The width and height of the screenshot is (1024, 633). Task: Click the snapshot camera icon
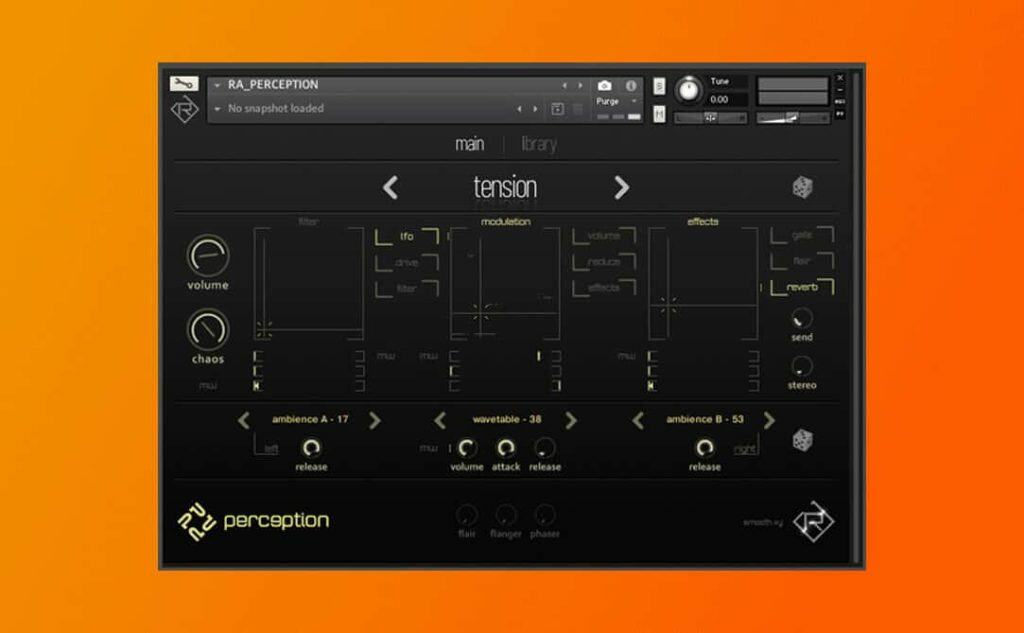tap(604, 86)
